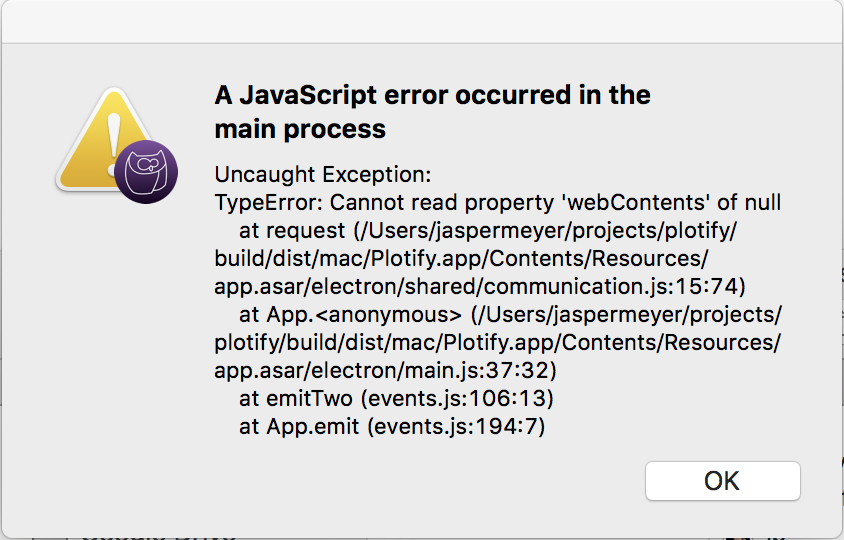
Task: Click the TypeError message line
Action: point(497,202)
